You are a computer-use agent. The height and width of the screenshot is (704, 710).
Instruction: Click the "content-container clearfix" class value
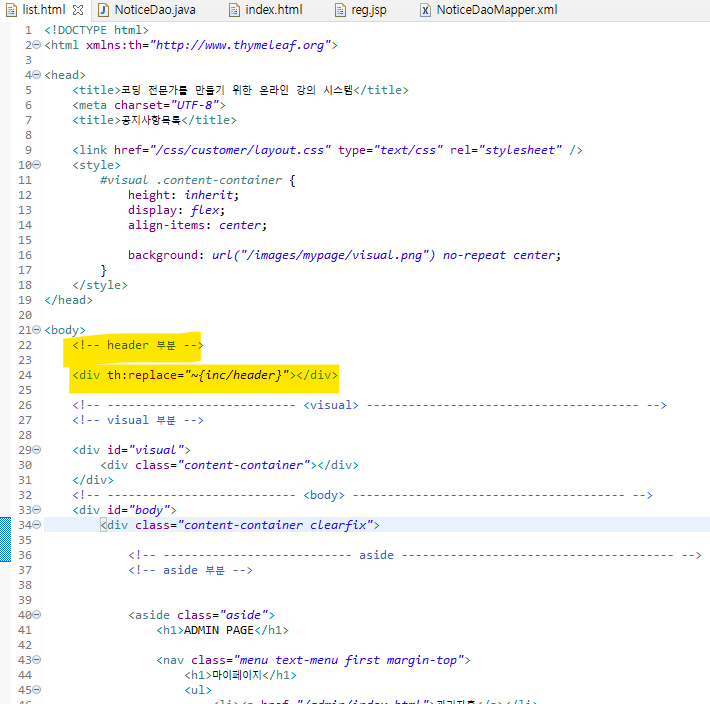275,525
